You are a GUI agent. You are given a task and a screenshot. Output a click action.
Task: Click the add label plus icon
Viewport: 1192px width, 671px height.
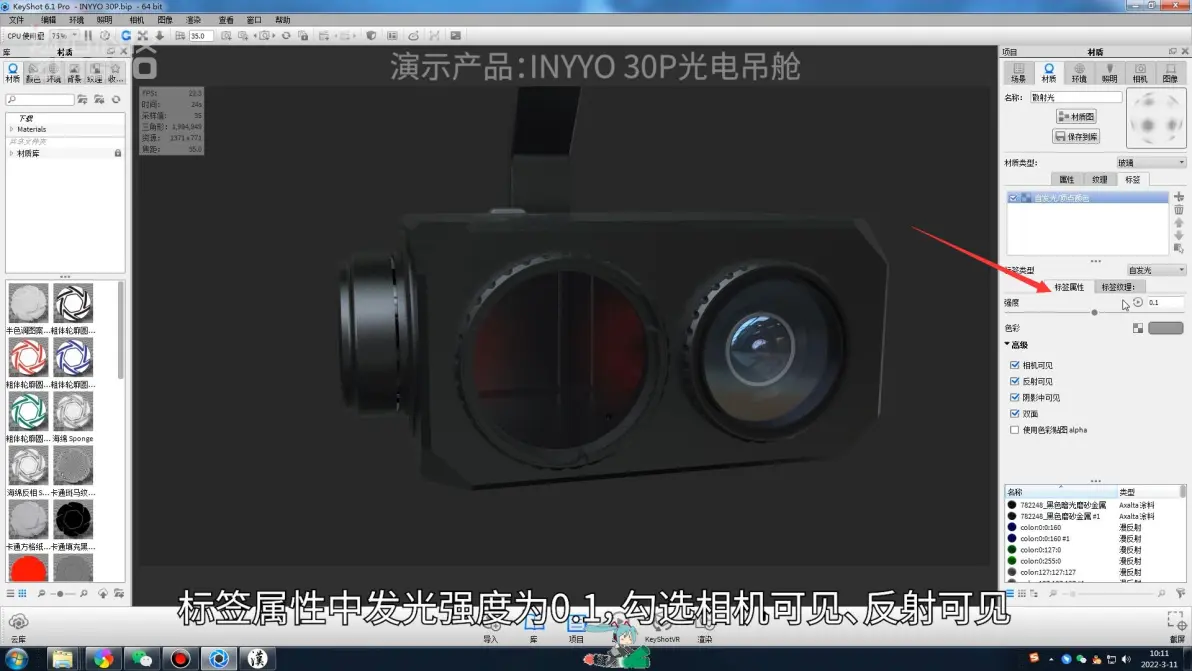point(1178,197)
